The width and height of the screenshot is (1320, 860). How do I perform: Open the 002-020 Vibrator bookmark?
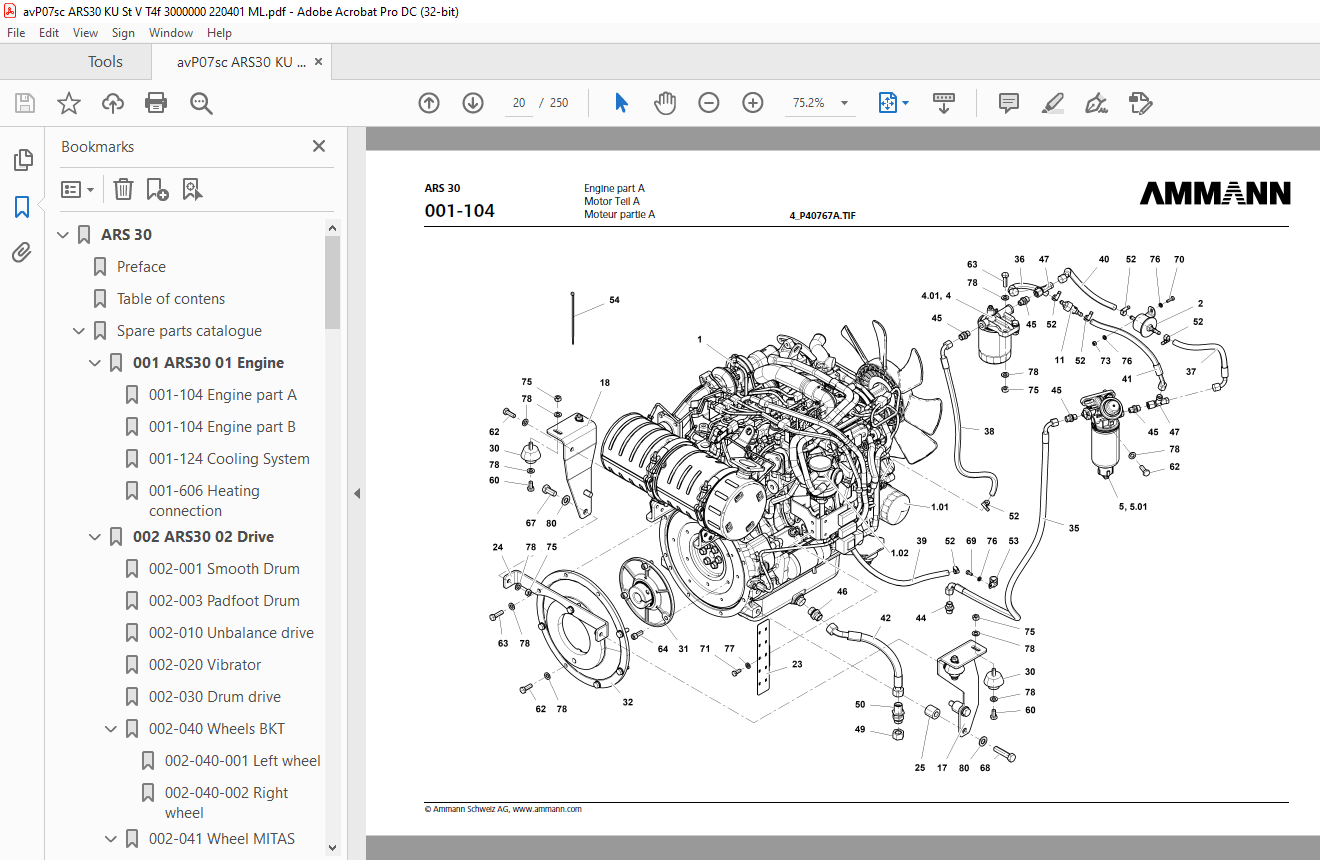(x=205, y=665)
